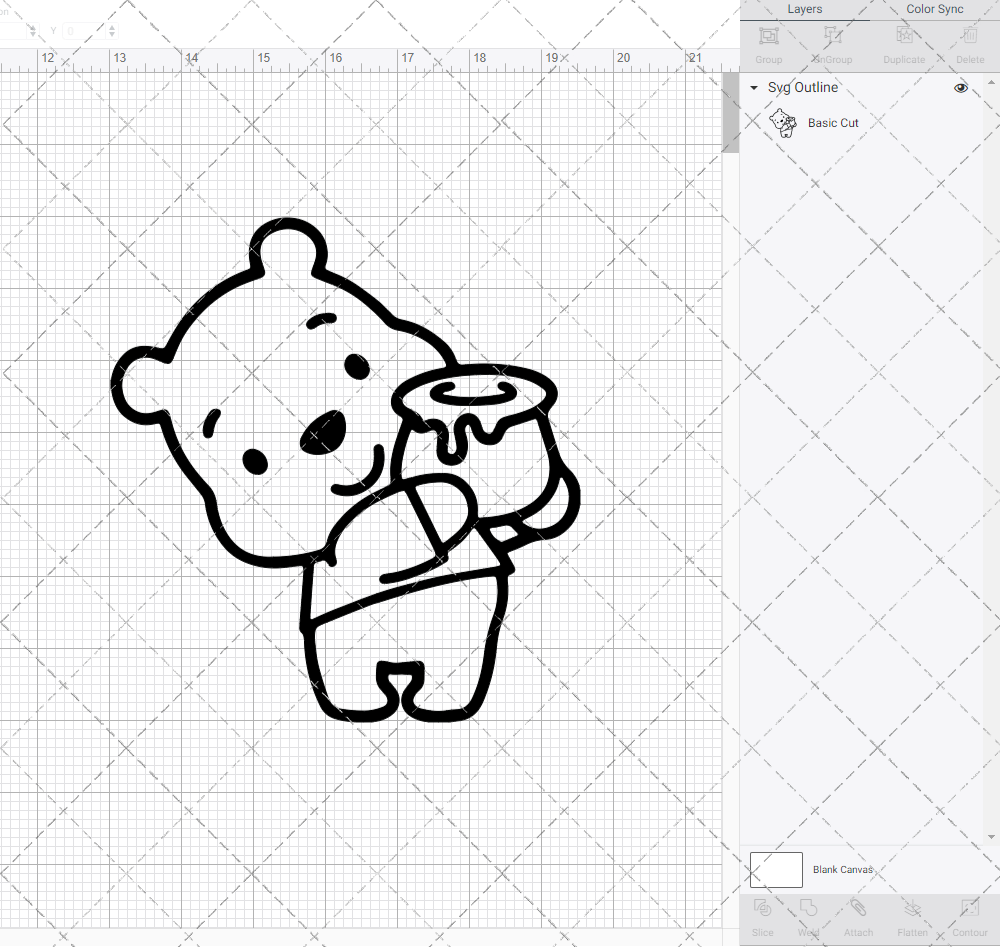This screenshot has height=947, width=1000.
Task: Click the X field down arrow
Action: 33,34
